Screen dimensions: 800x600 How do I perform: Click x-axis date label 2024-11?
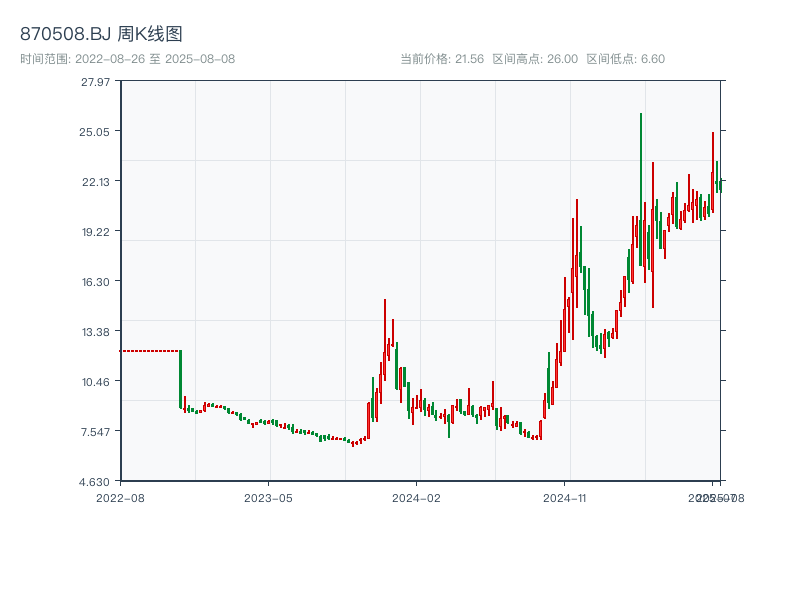(x=565, y=498)
